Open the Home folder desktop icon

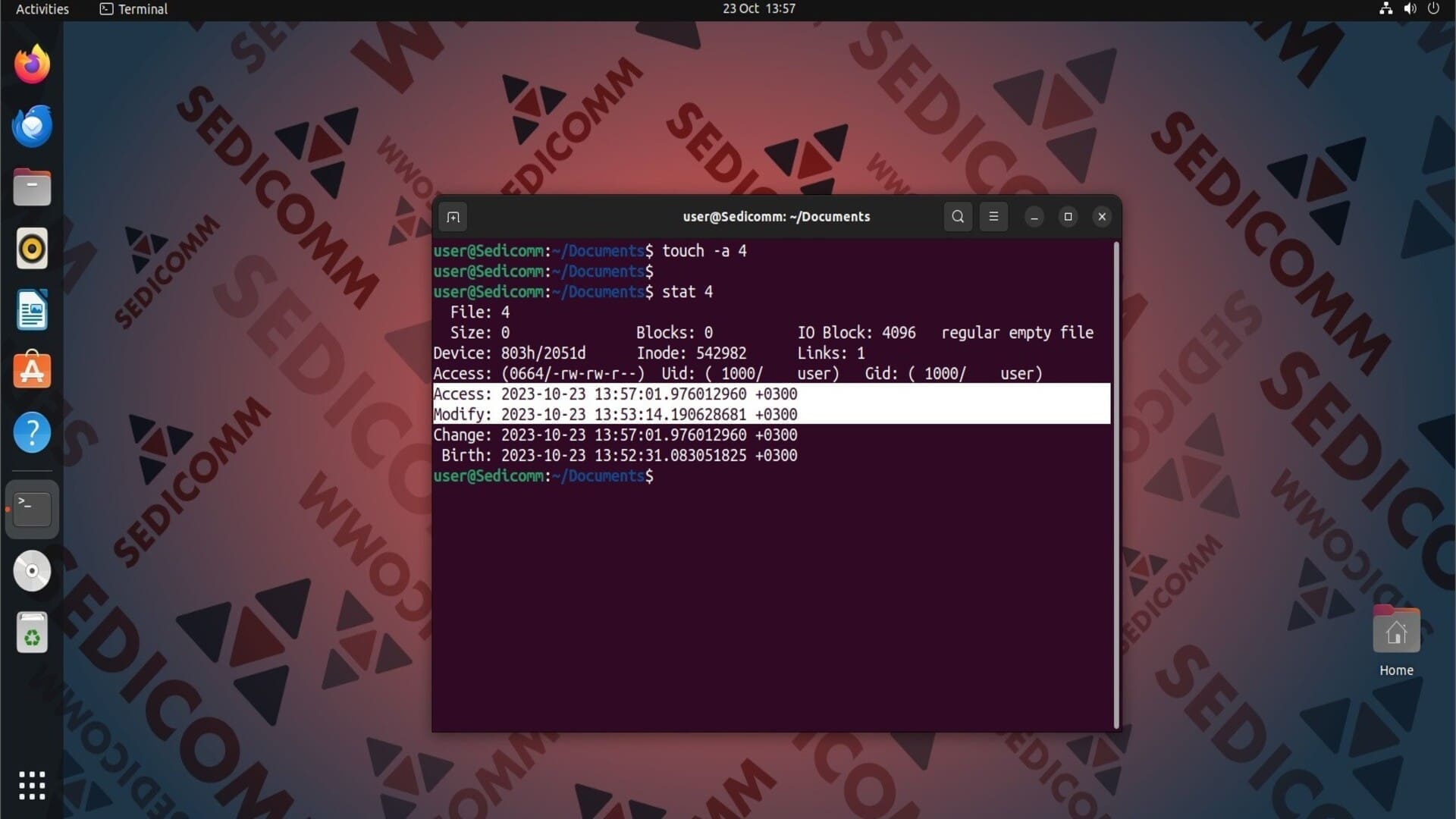(x=1396, y=641)
